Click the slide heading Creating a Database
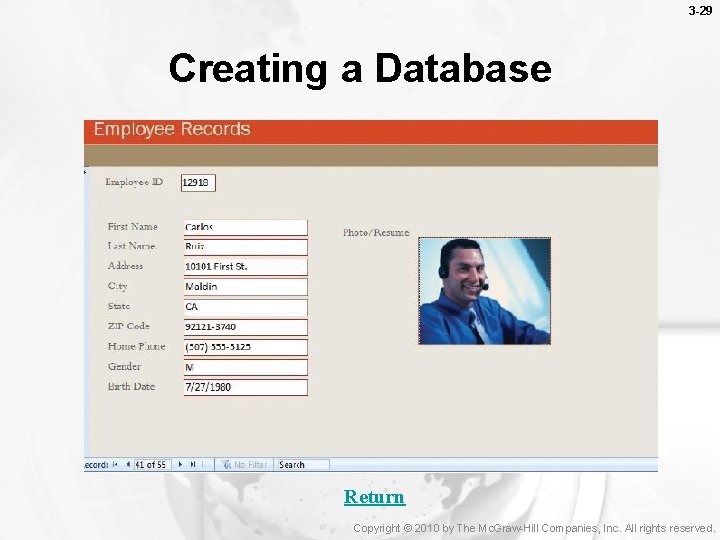This screenshot has height=540, width=720. click(x=360, y=68)
